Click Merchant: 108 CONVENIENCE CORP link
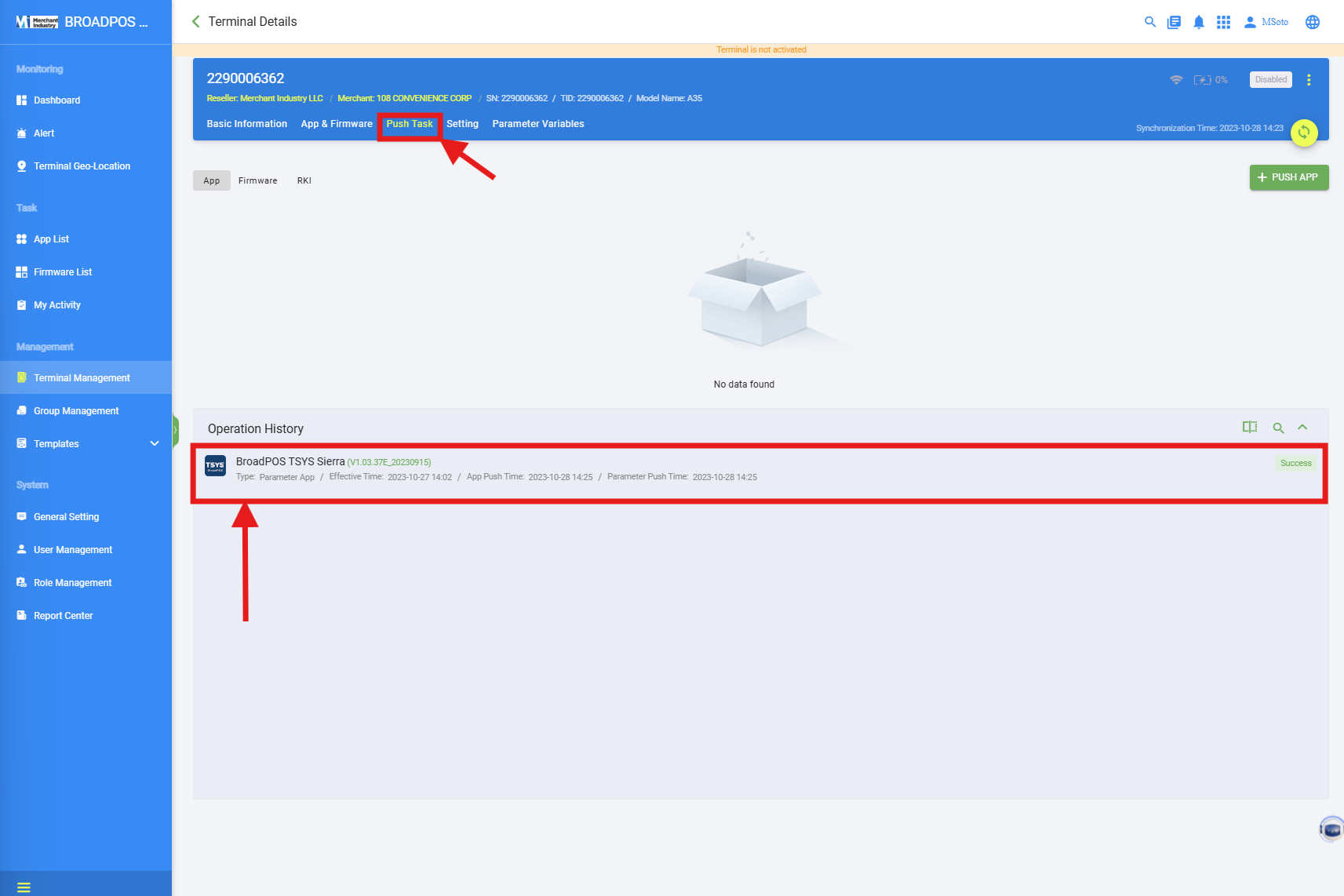 (405, 99)
